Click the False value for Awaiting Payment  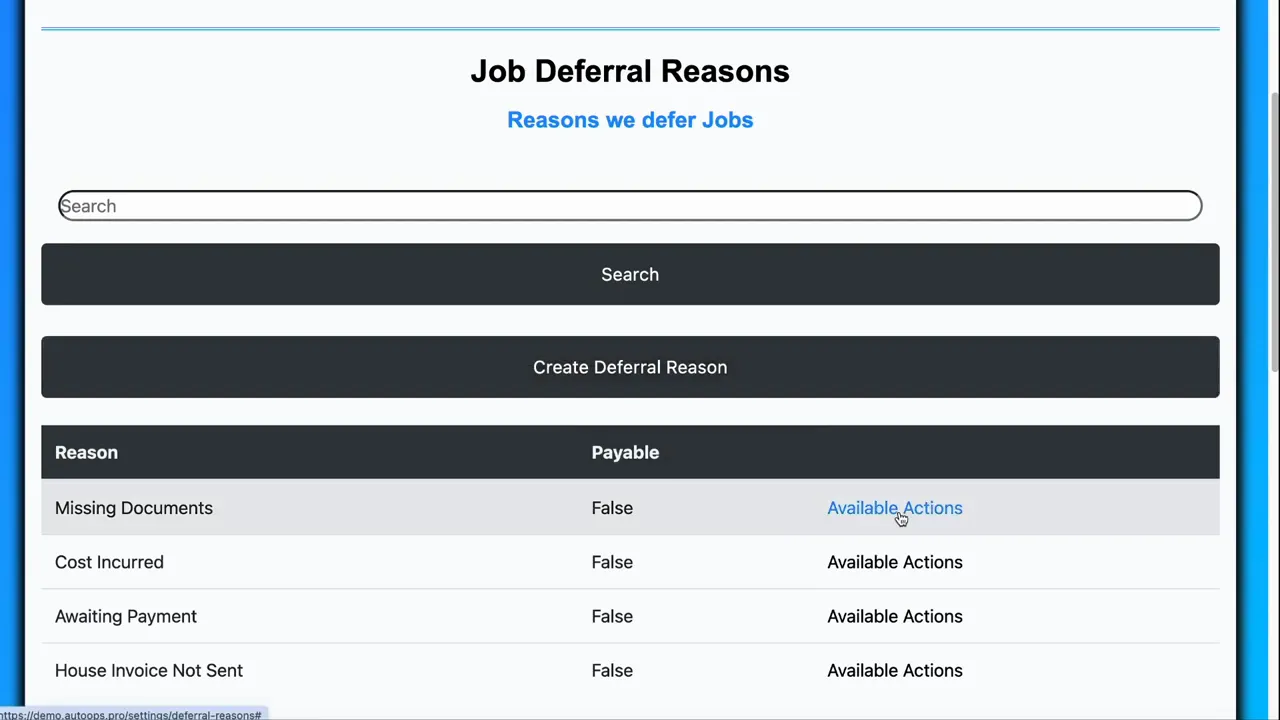pyautogui.click(x=612, y=616)
